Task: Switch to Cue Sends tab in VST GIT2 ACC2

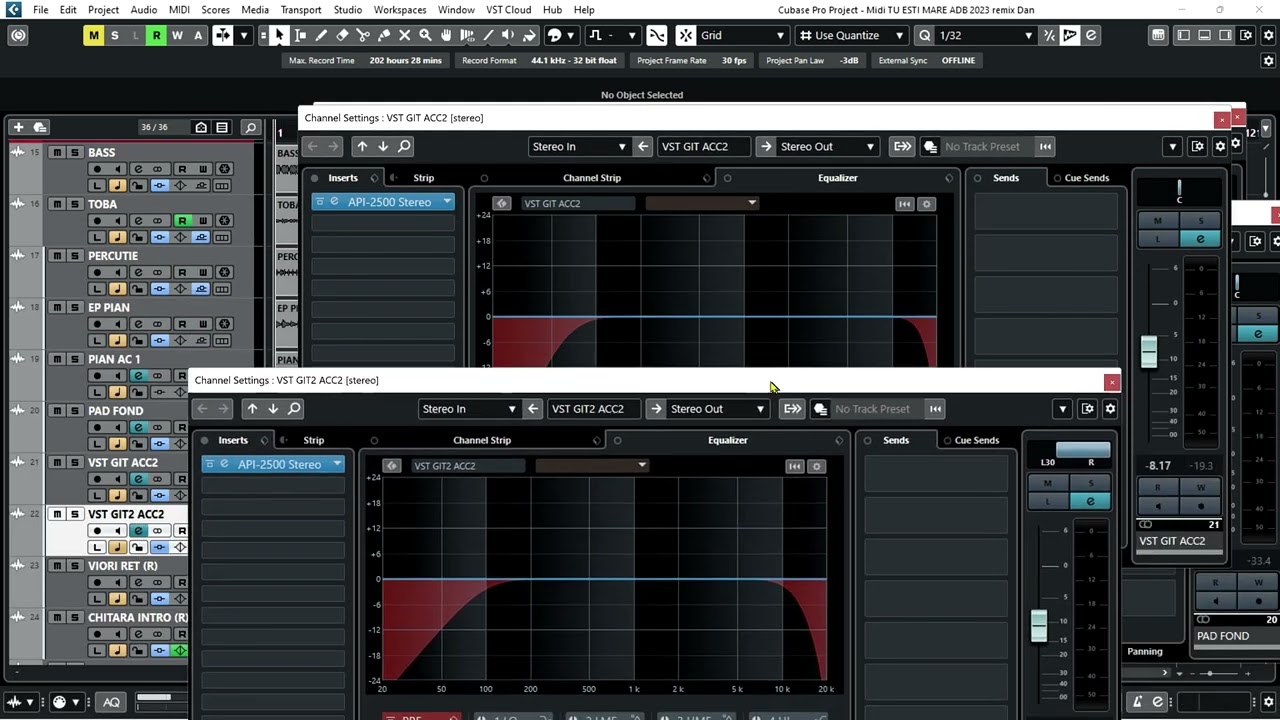Action: [x=976, y=440]
